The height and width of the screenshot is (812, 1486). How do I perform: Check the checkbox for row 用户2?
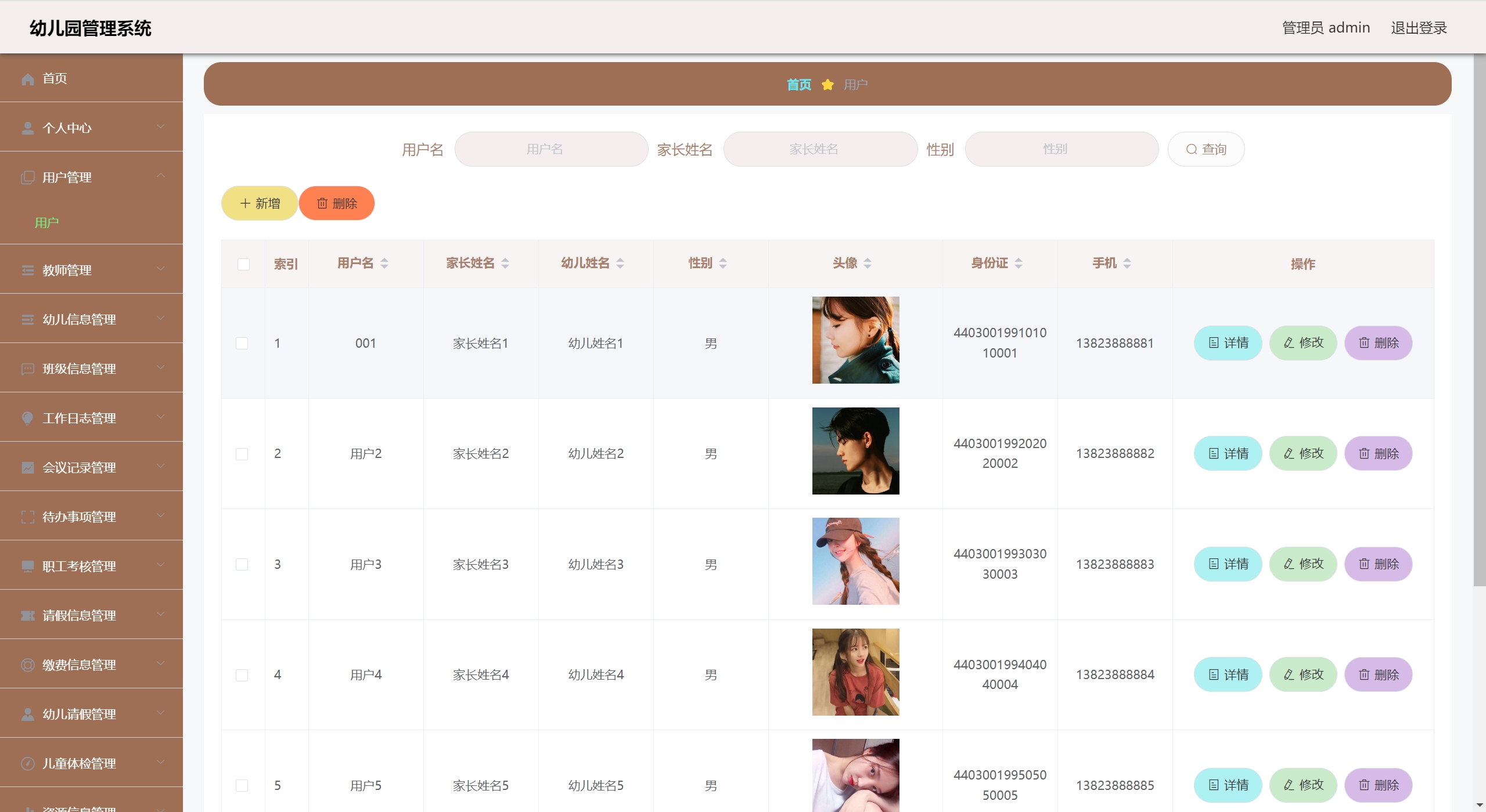(x=242, y=454)
